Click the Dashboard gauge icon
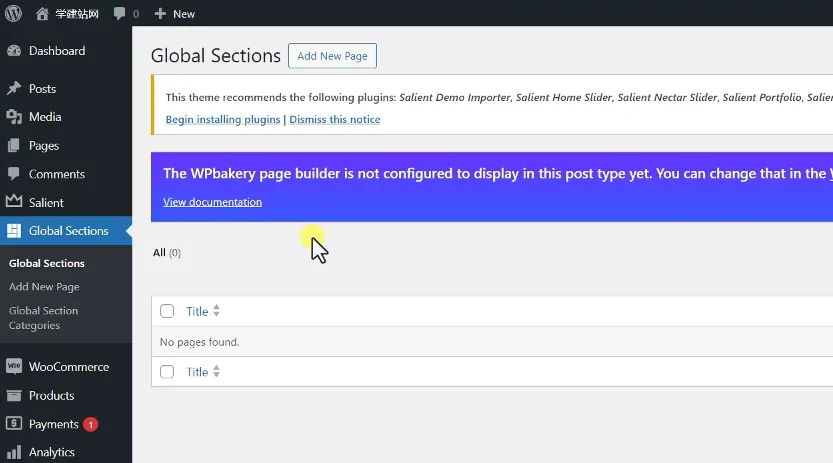 [x=14, y=51]
